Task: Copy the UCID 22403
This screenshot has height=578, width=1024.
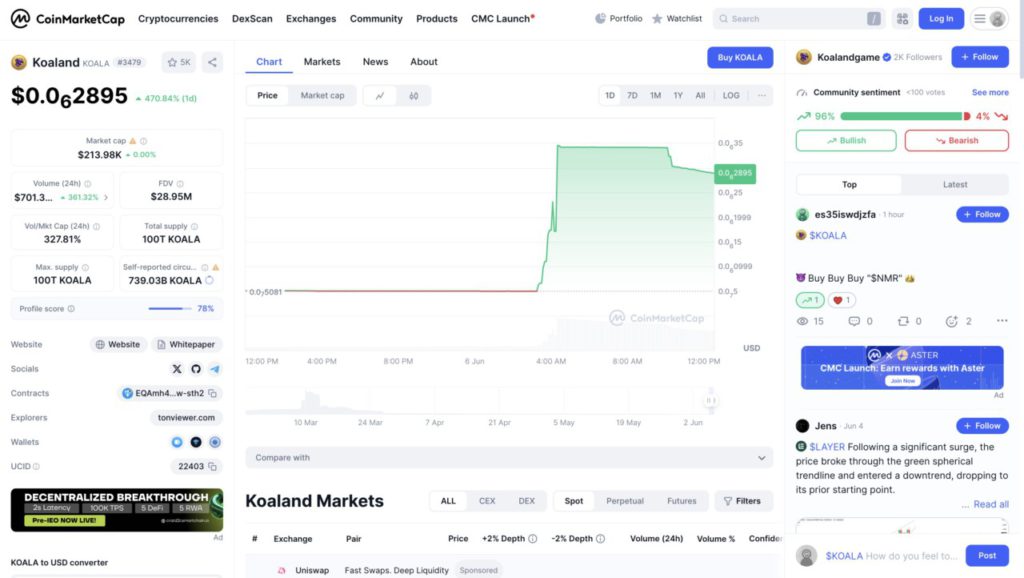Action: 212,466
